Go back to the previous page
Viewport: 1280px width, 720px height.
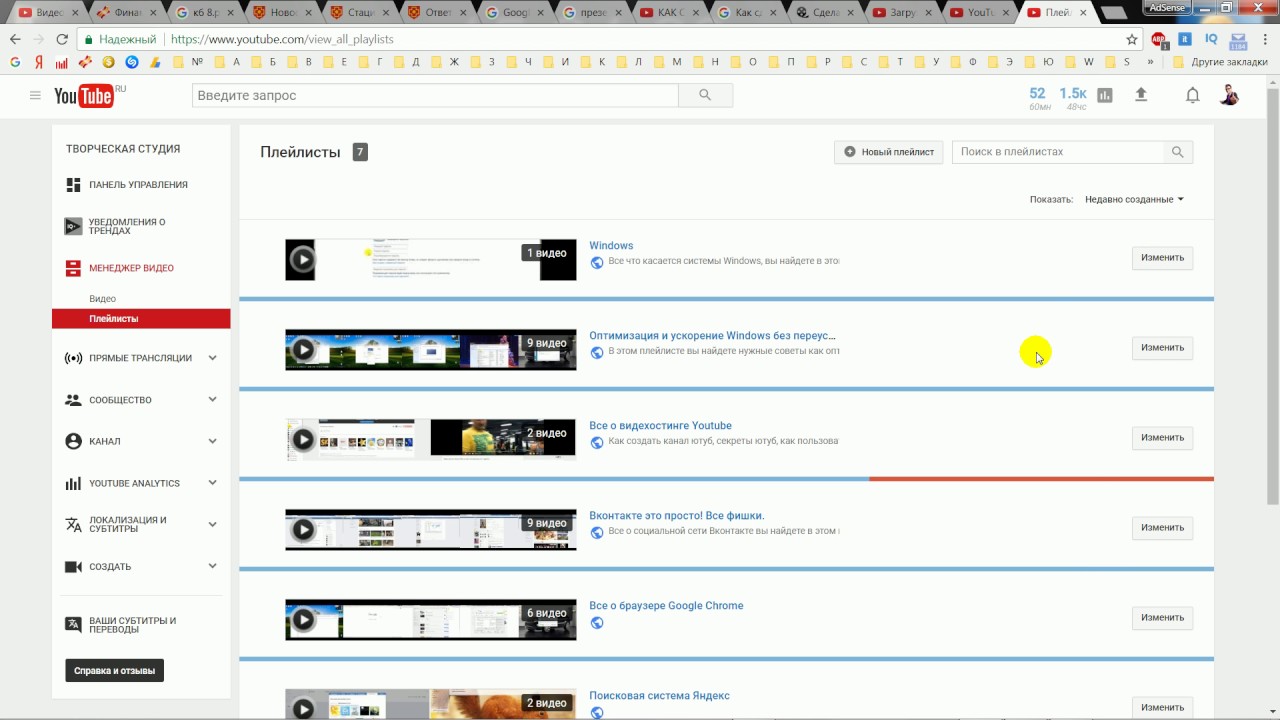[x=15, y=39]
